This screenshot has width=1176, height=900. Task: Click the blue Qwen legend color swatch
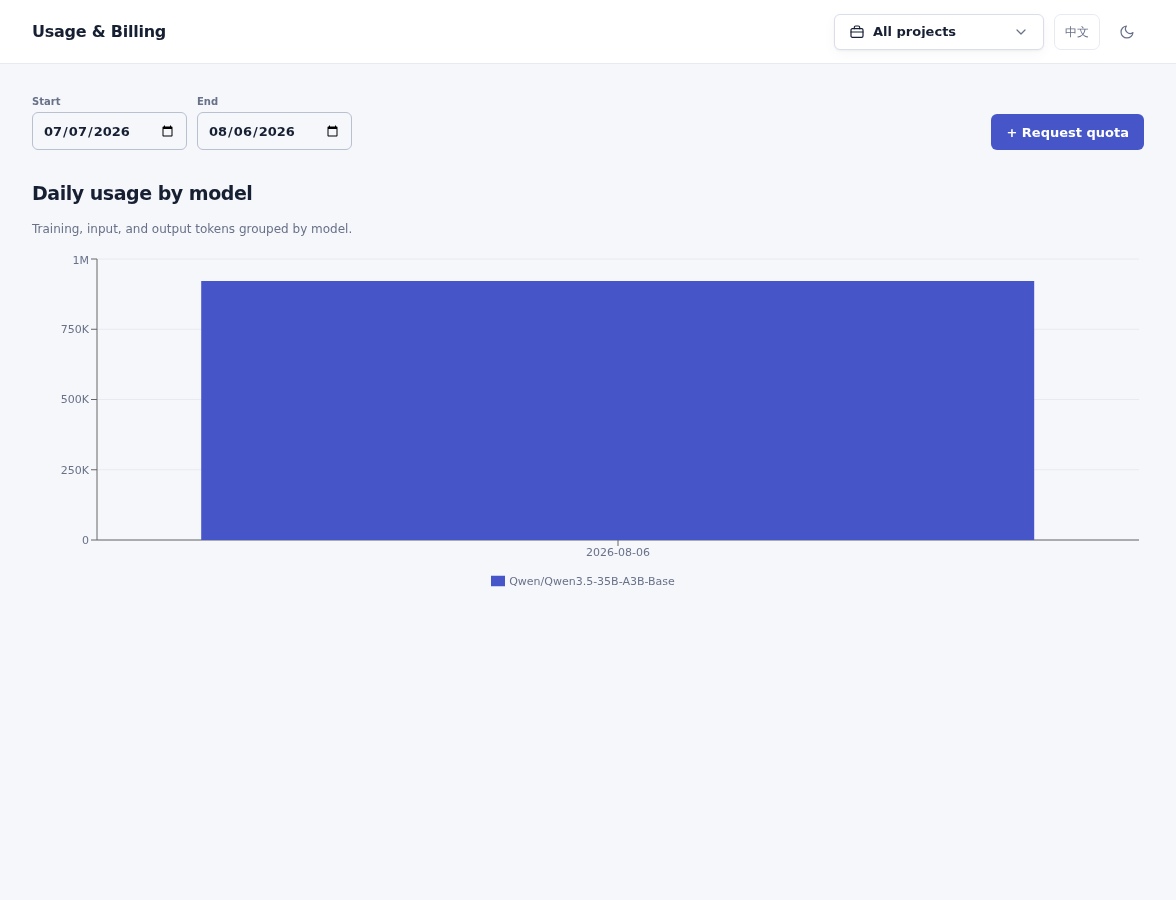[x=498, y=581]
